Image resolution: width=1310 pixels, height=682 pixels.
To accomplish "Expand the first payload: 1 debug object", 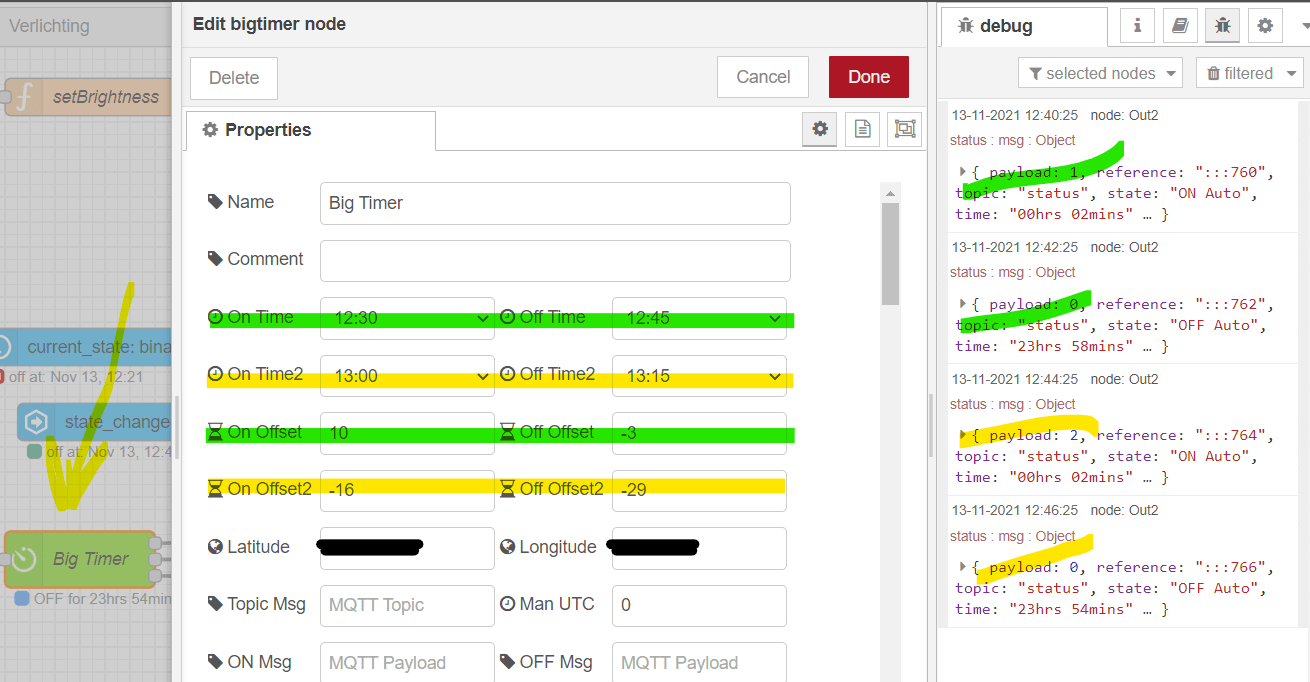I will click(x=963, y=172).
